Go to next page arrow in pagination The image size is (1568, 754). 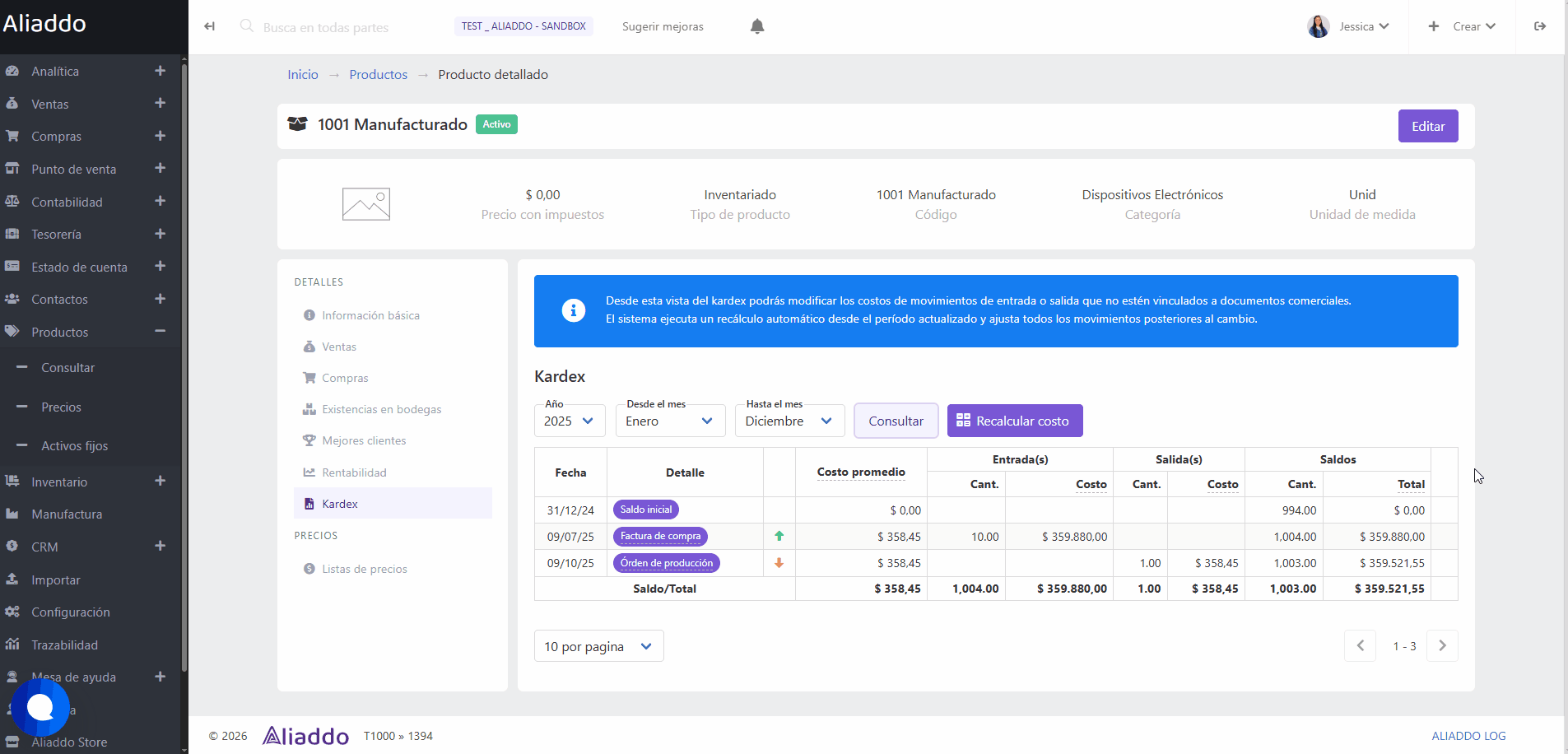tap(1441, 646)
